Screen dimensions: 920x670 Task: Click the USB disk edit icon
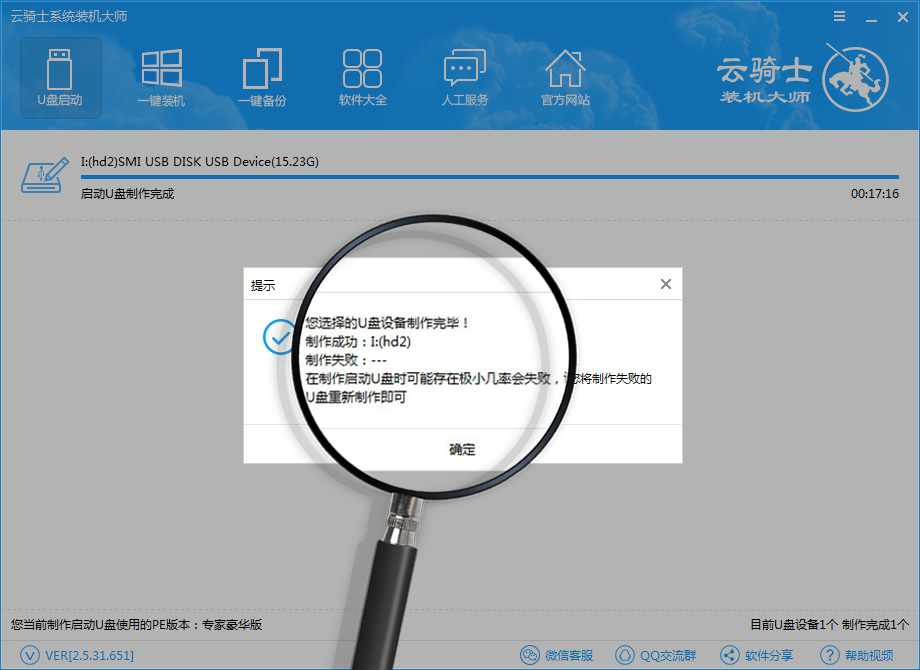pos(45,175)
